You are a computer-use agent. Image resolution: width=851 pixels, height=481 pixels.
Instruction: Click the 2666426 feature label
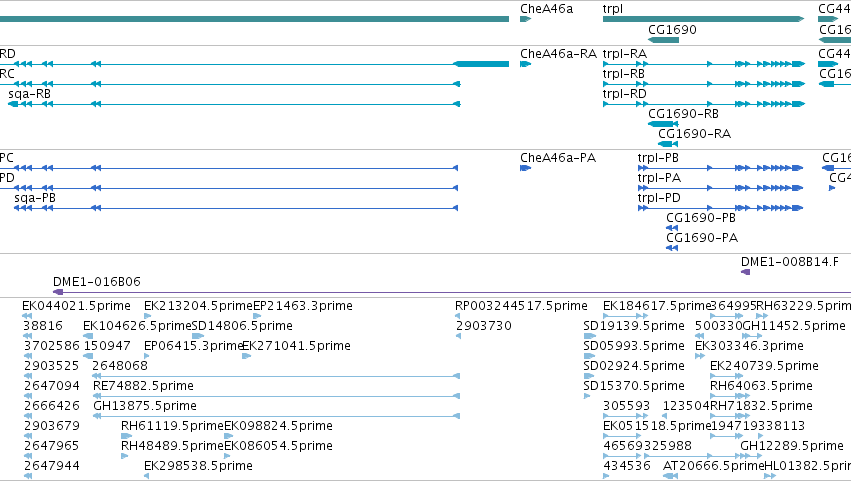click(x=51, y=406)
